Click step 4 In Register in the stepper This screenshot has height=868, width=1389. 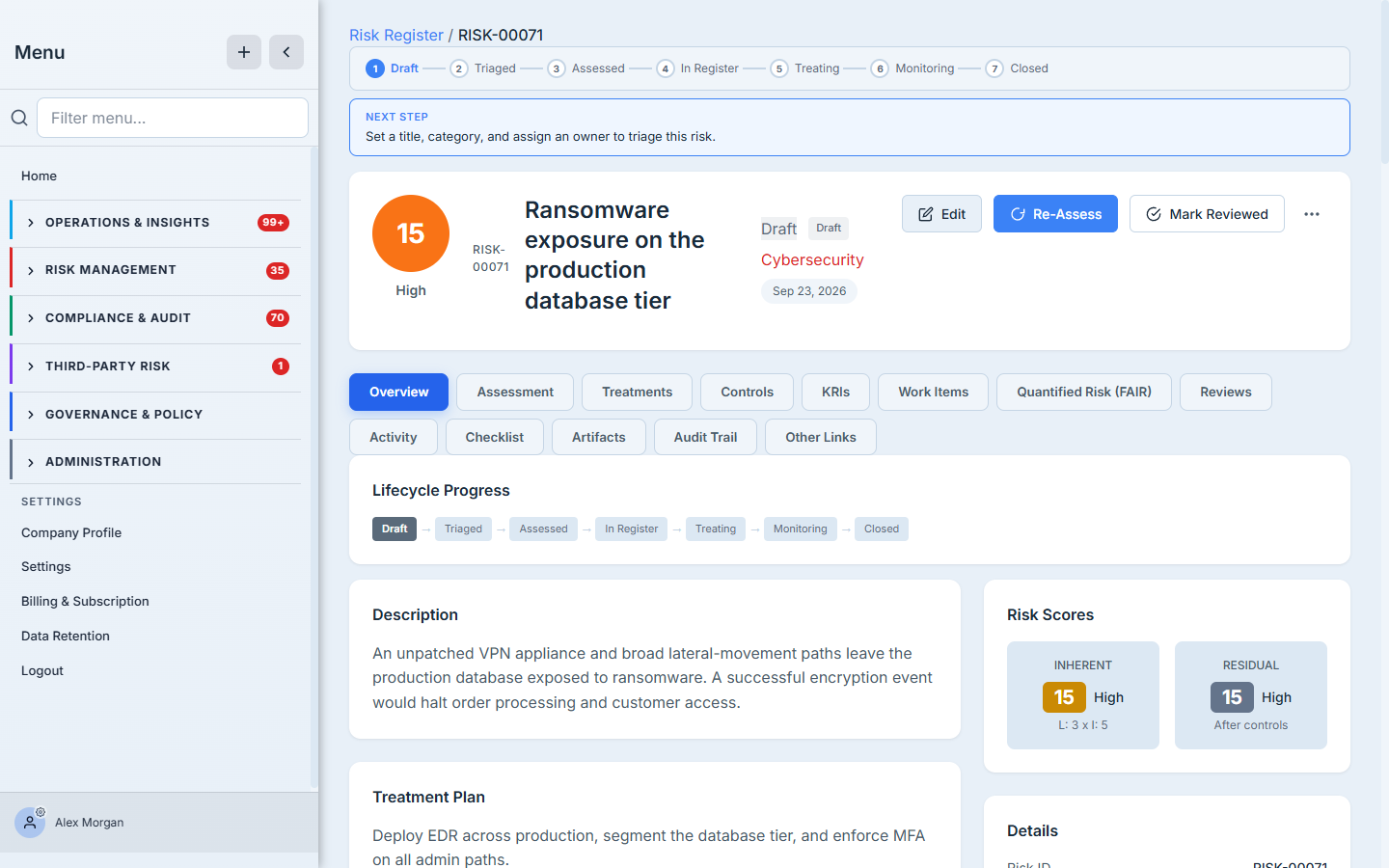tap(698, 68)
